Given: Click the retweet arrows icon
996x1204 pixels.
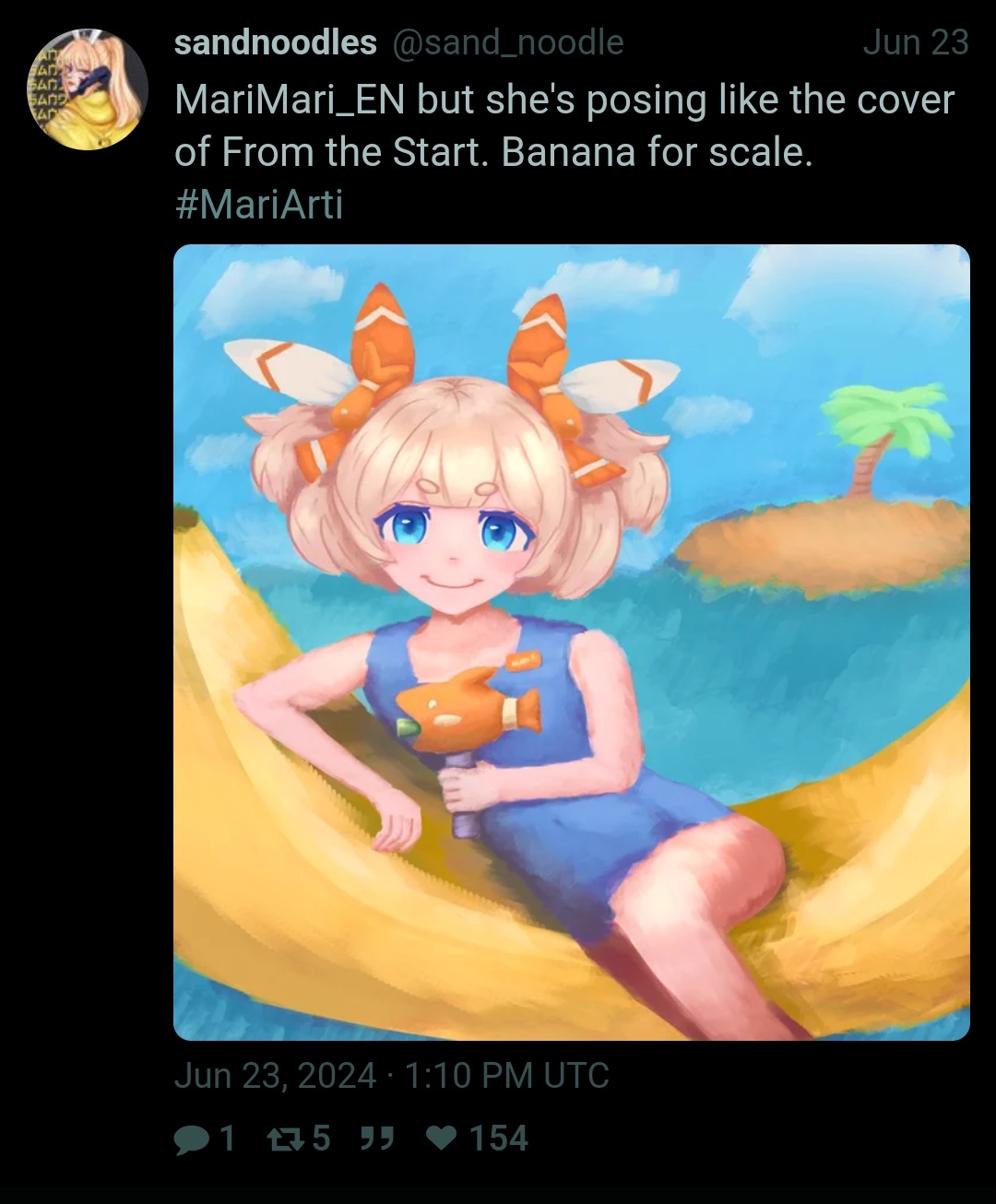Looking at the screenshot, I should coord(284,1140).
